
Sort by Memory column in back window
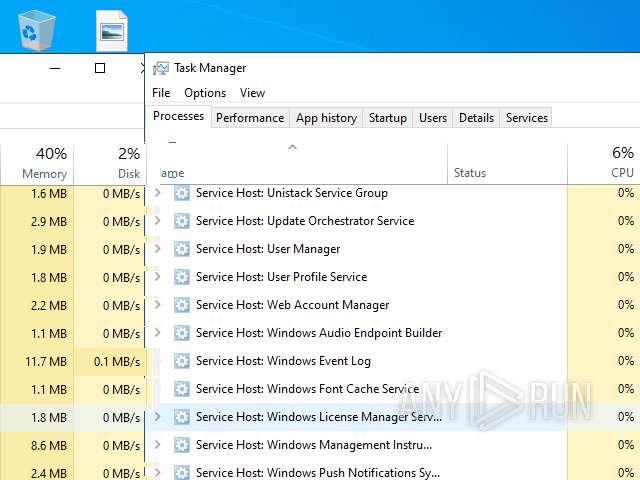pyautogui.click(x=38, y=164)
